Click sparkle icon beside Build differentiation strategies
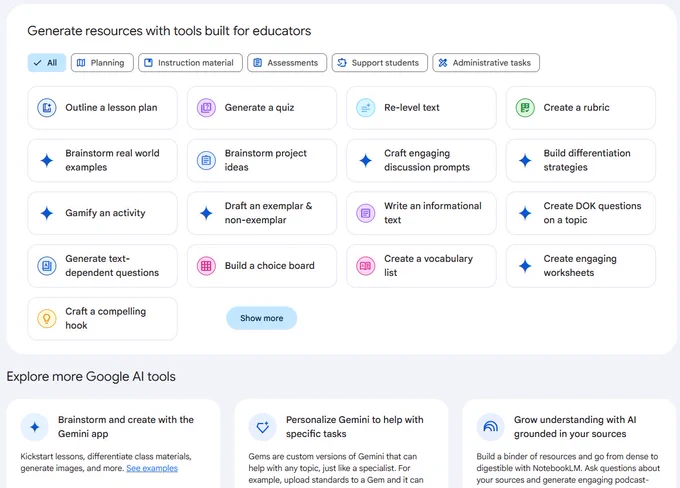Image resolution: width=680 pixels, height=488 pixels. pos(525,160)
